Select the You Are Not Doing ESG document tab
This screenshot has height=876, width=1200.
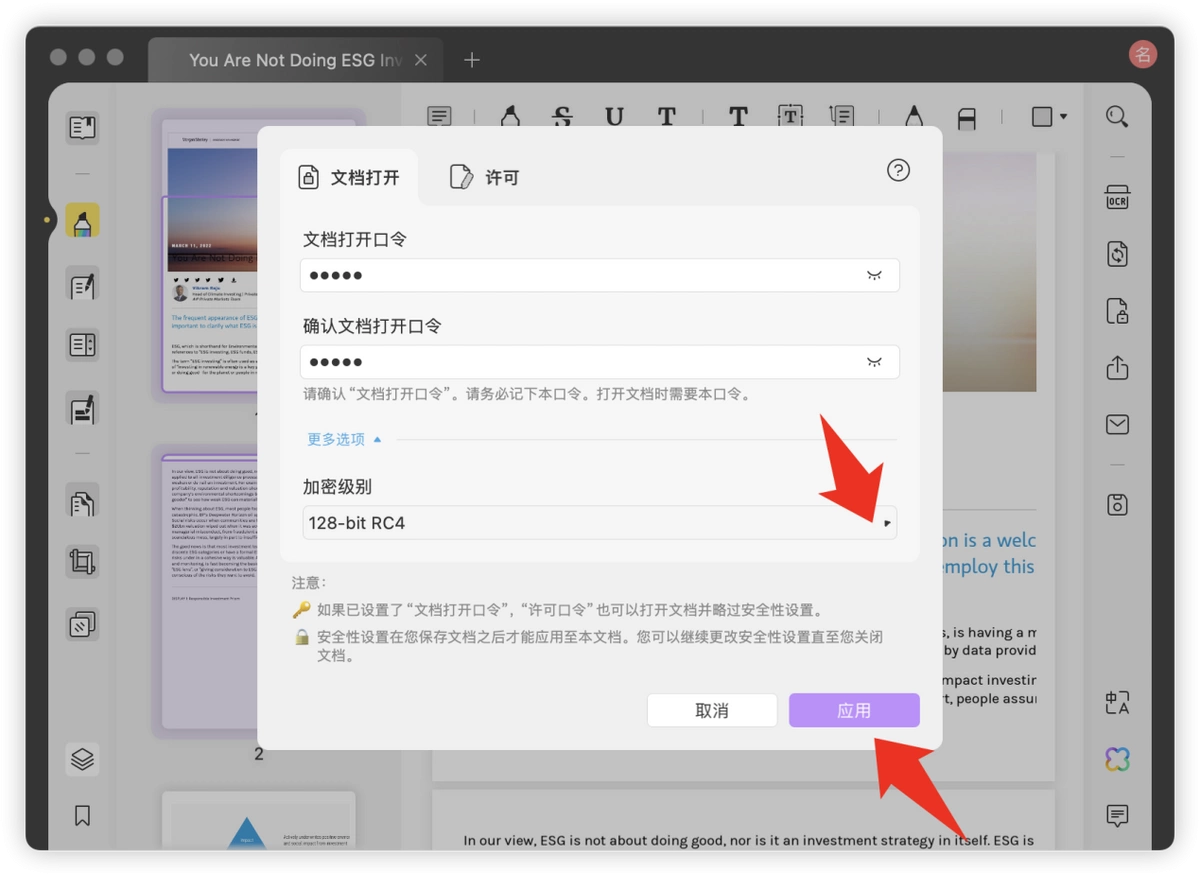(294, 60)
